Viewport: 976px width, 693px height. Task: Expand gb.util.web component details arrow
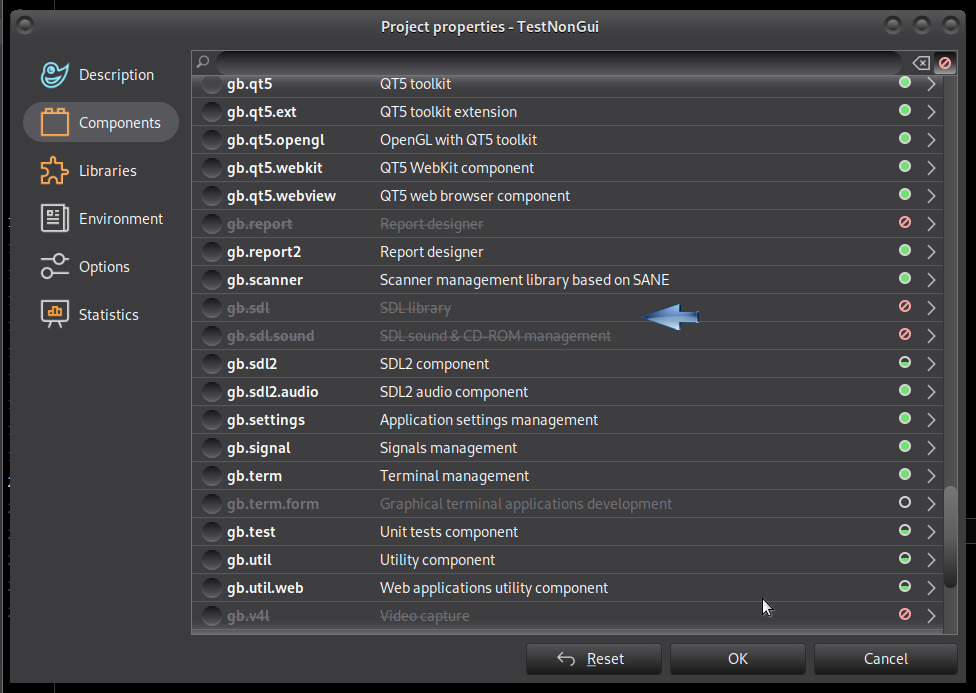click(931, 588)
